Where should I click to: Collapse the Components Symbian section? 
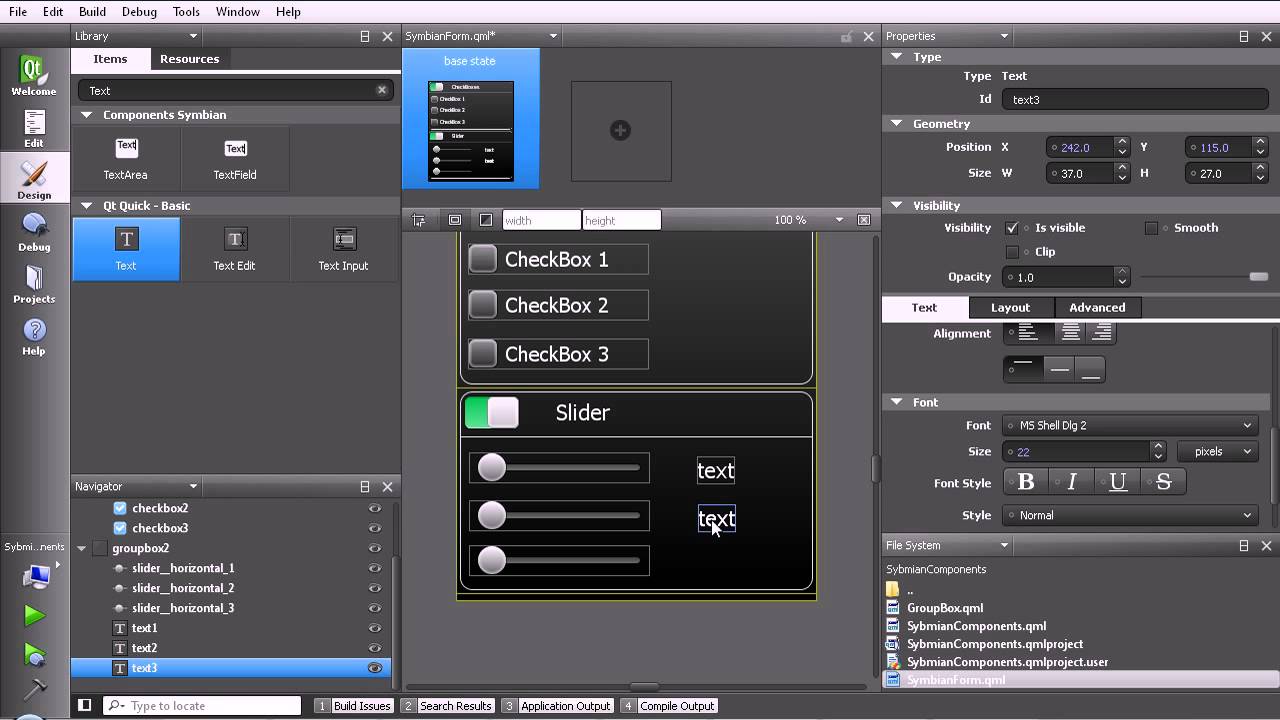pos(86,115)
